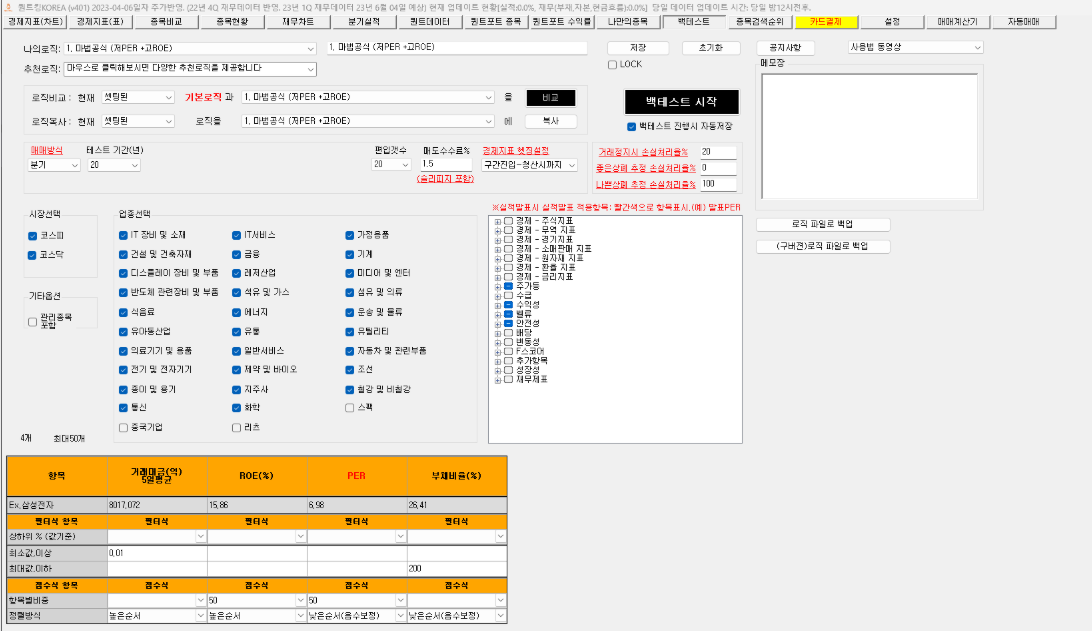The image size is (1092, 631).
Task: Click the 저장 button
Action: [x=638, y=47]
